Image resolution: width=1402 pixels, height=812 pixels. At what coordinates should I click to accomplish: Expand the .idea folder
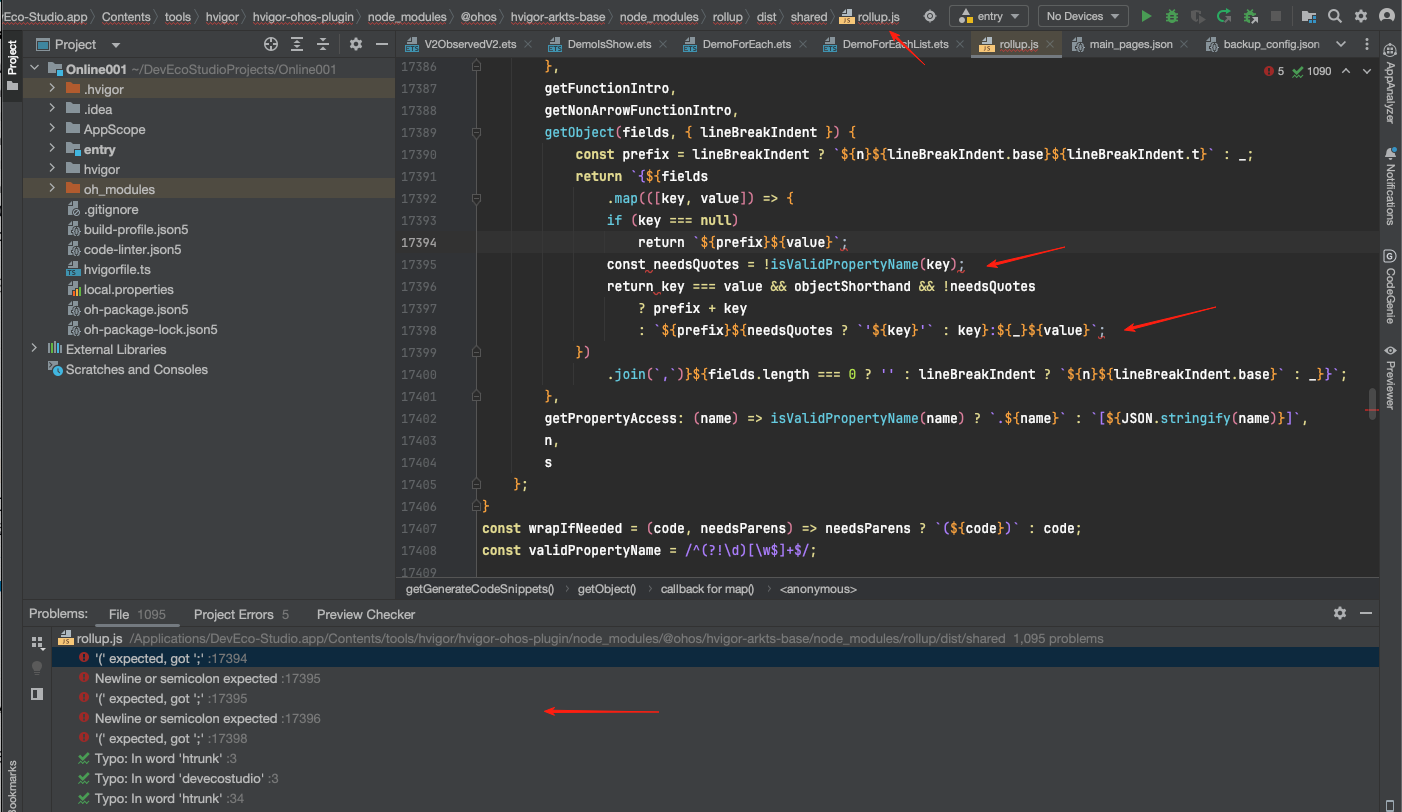tap(52, 109)
